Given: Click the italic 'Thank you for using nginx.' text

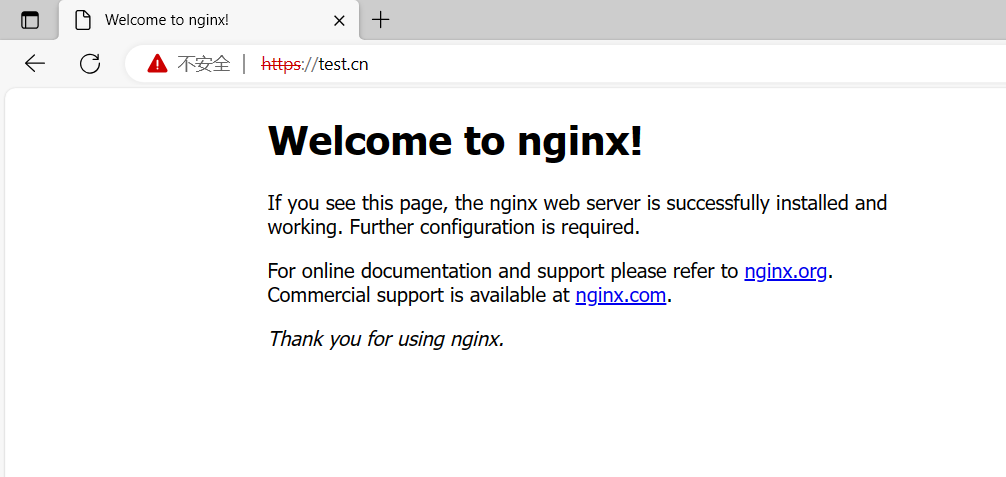Looking at the screenshot, I should pos(386,339).
